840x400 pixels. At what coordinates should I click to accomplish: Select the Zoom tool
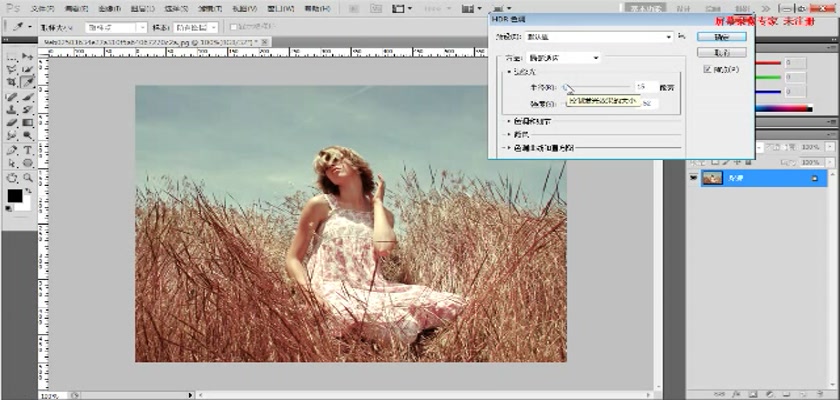coord(28,178)
